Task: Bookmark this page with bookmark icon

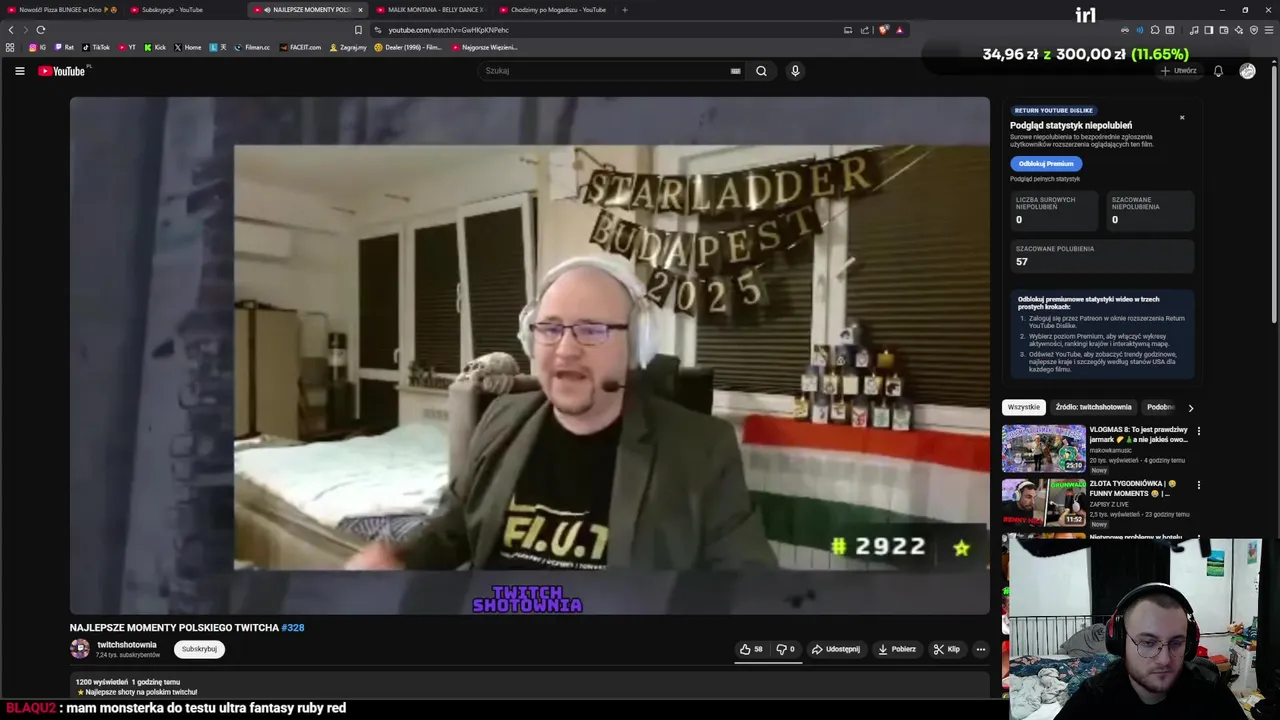Action: point(358,30)
